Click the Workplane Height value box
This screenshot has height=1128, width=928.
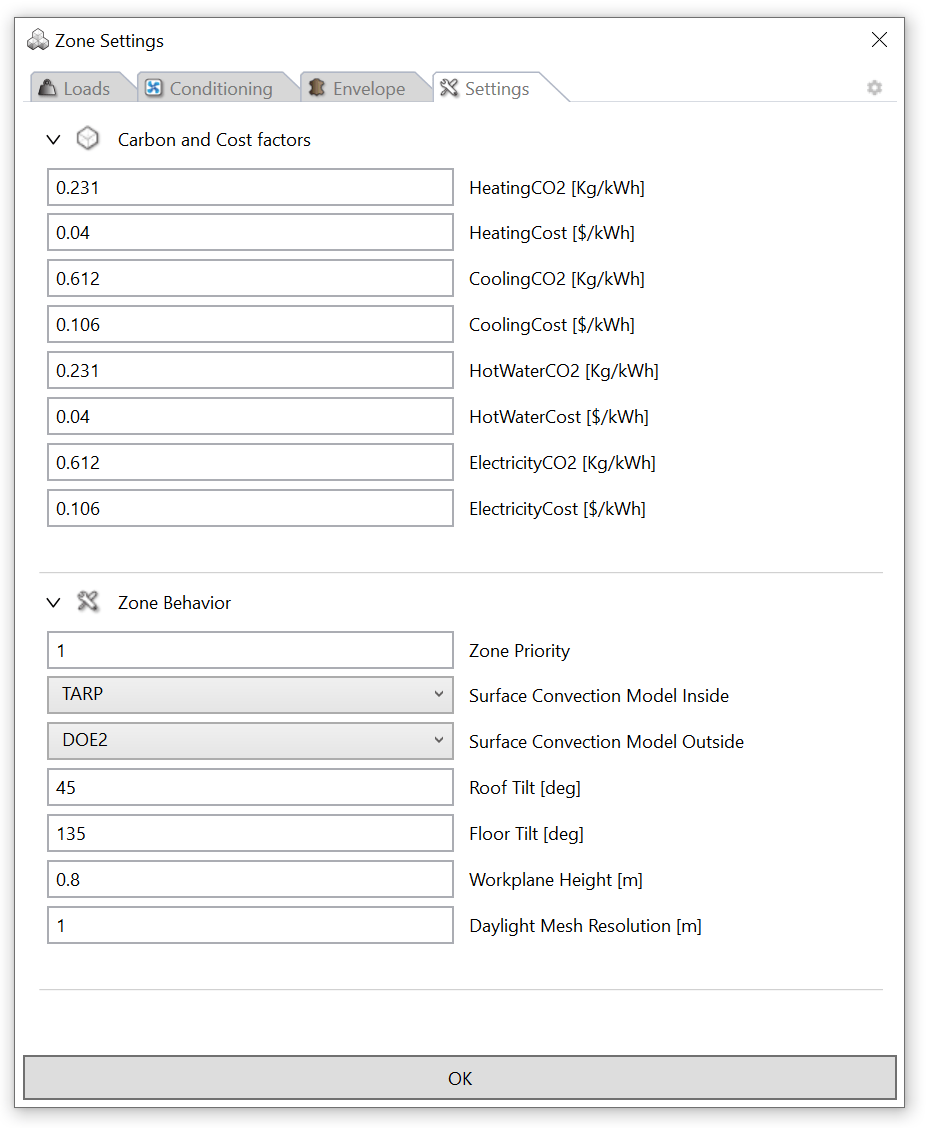click(x=249, y=879)
